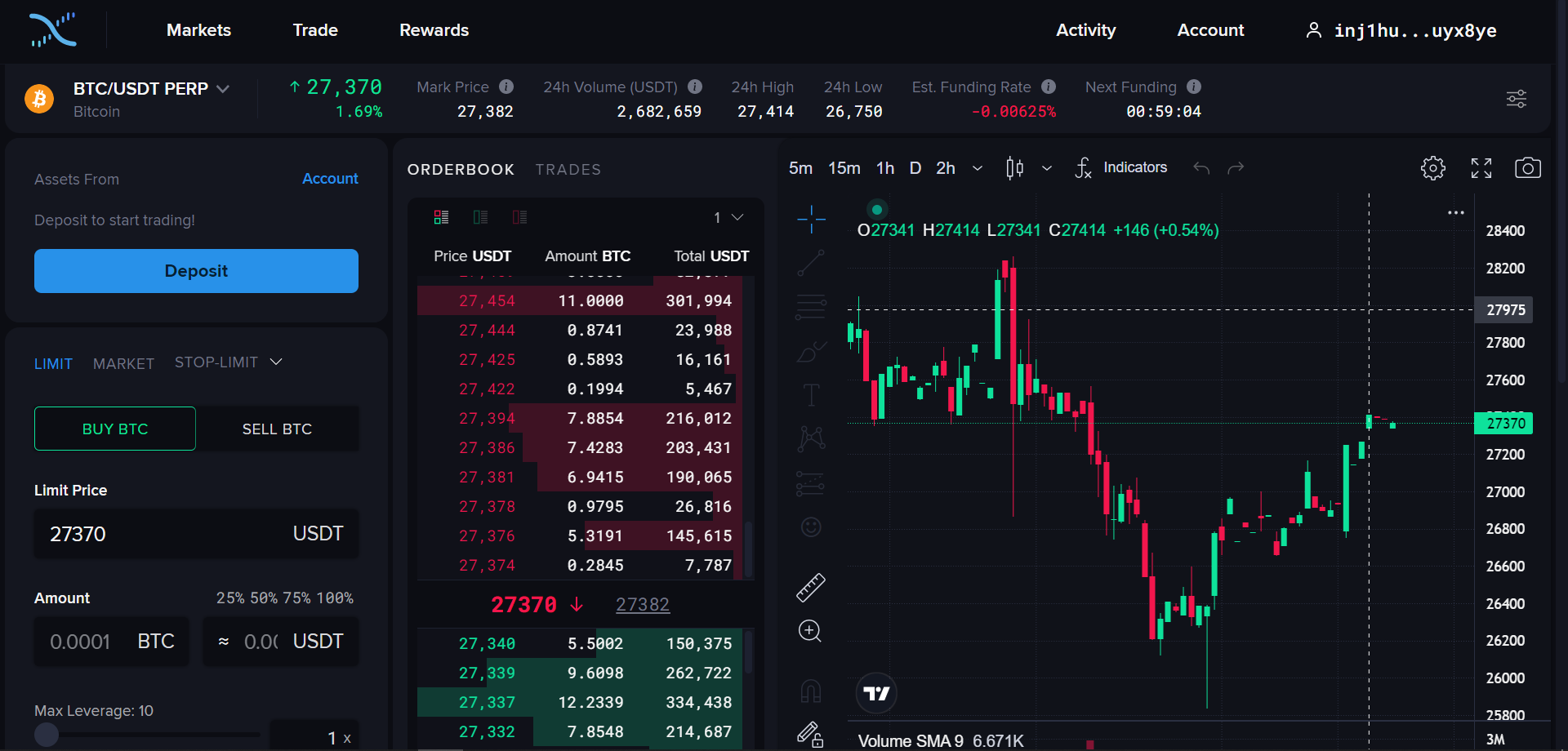The height and width of the screenshot is (751, 1568).
Task: Switch to the ORDERBOOK tab
Action: point(461,170)
